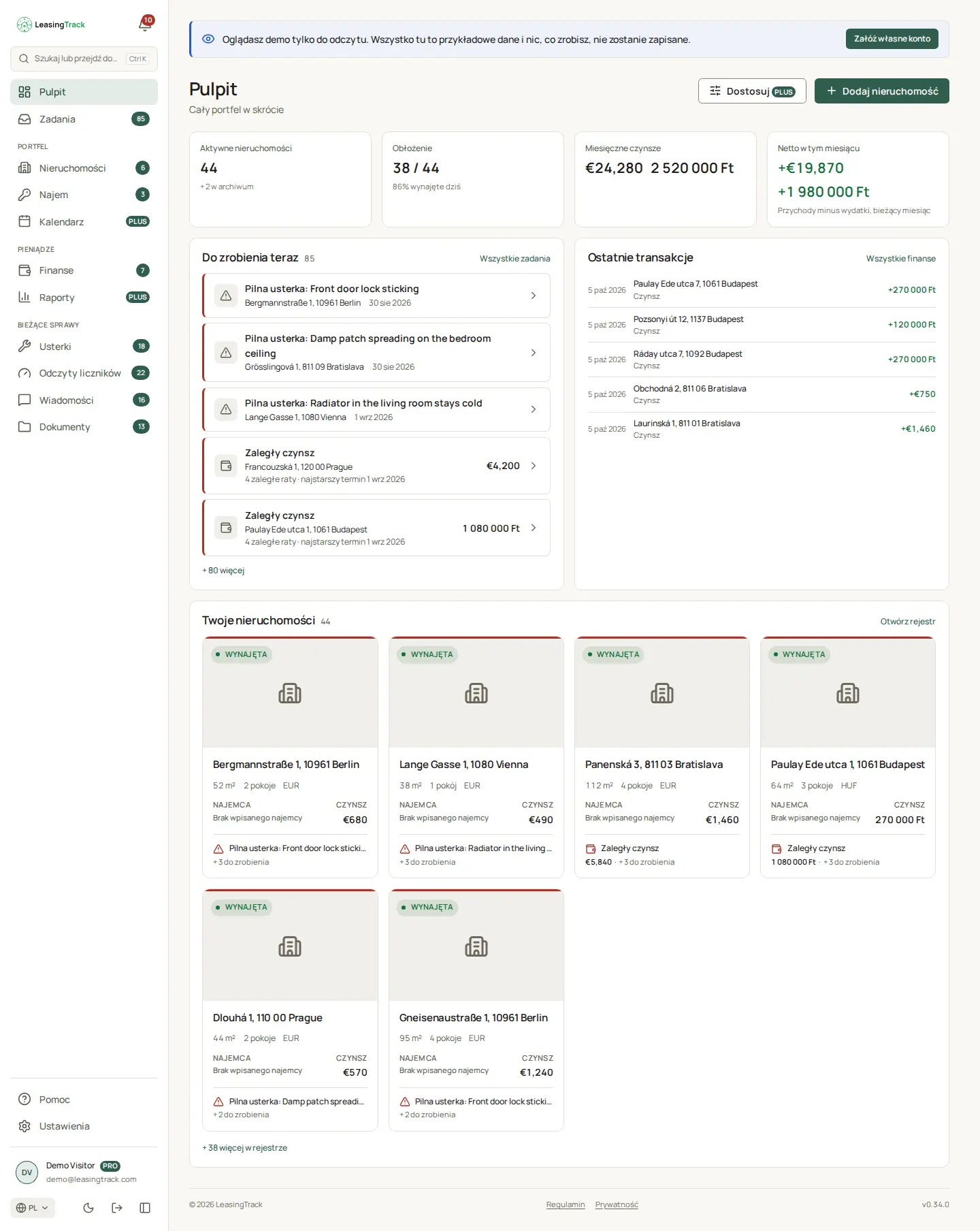
Task: Expand Damp patch spreading task chevron
Action: pos(534,353)
